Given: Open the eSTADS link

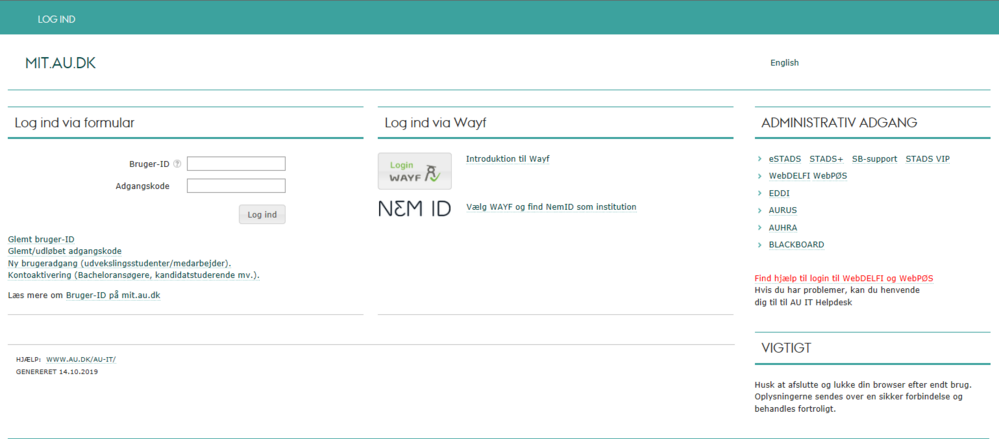Looking at the screenshot, I should [x=785, y=159].
